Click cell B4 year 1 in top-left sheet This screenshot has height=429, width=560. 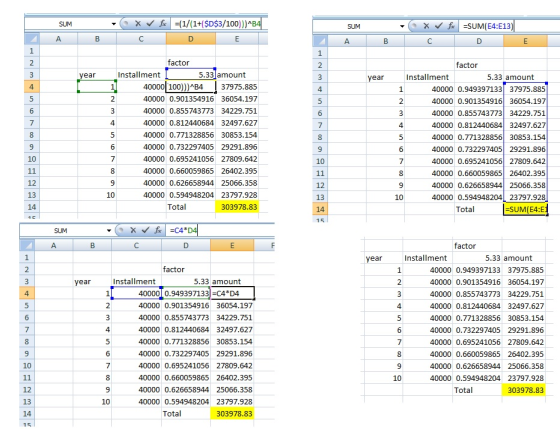click(97, 87)
